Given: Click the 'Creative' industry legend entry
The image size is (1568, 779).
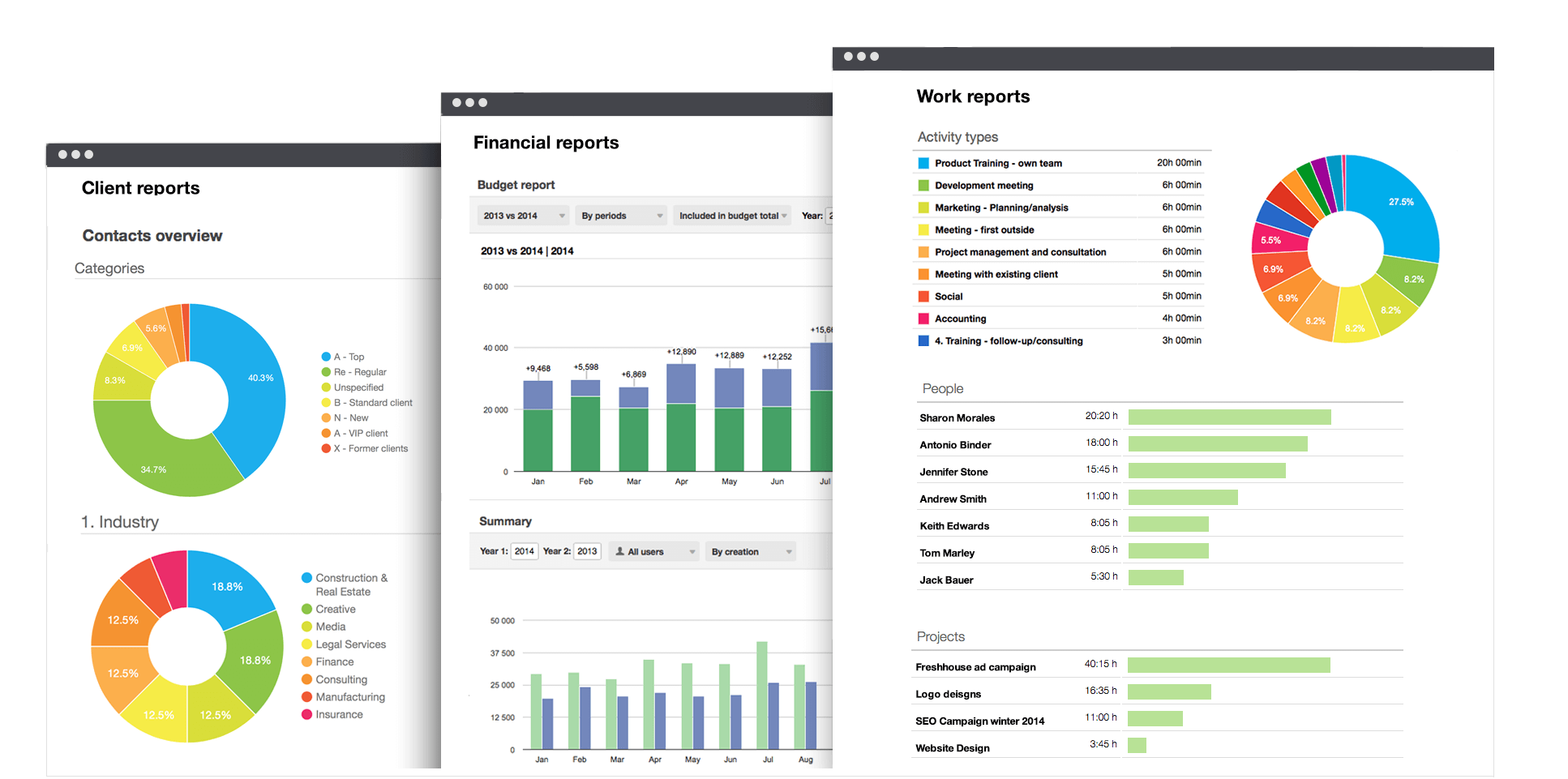Looking at the screenshot, I should (328, 610).
